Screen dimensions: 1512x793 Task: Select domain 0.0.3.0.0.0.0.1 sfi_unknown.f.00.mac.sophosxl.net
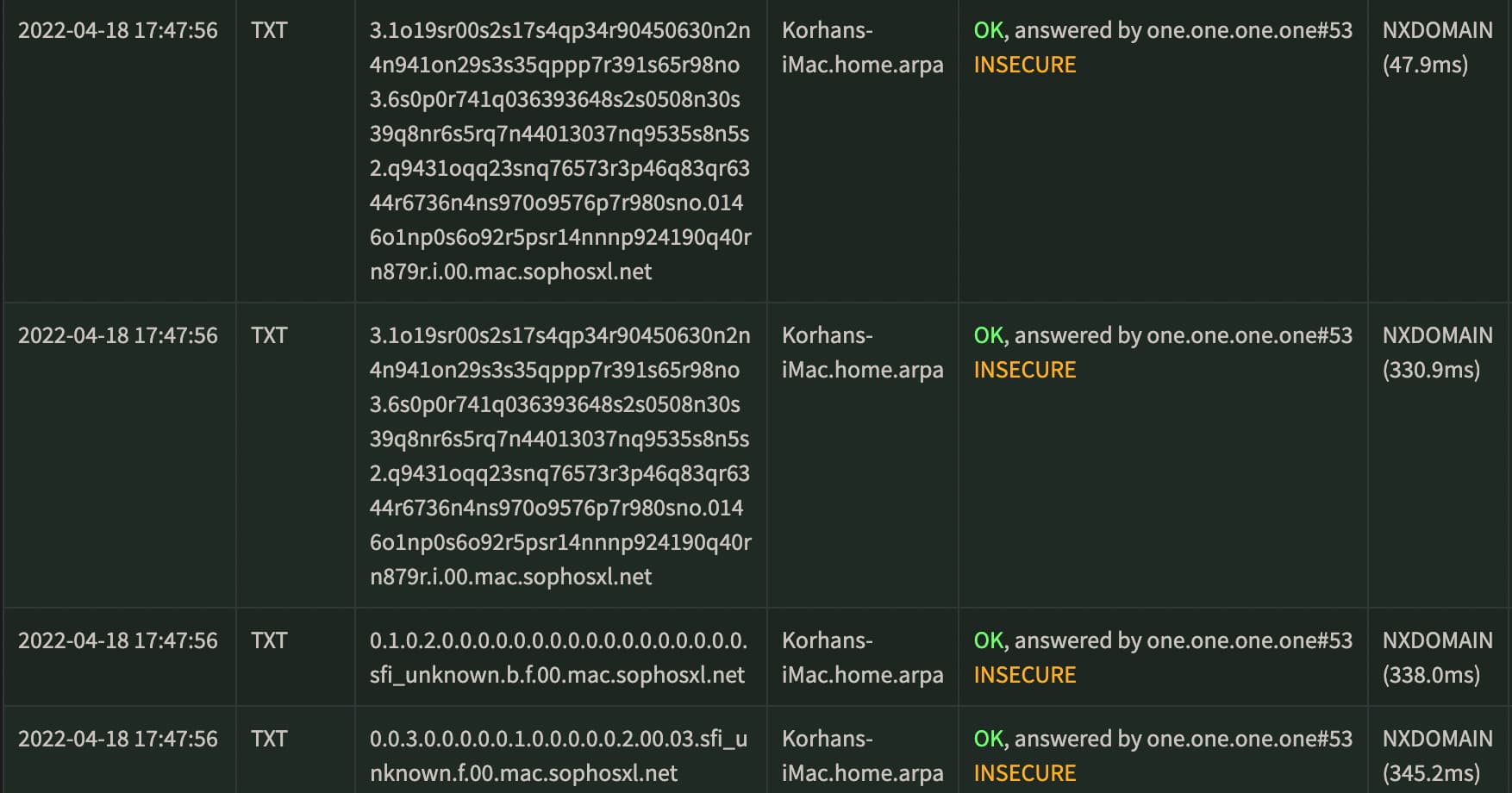(559, 756)
